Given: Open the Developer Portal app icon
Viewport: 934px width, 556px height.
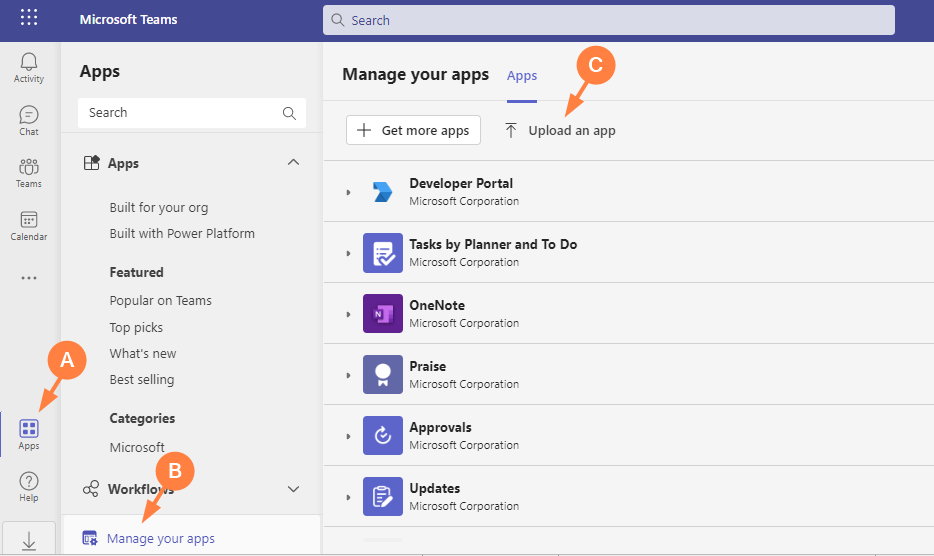Looking at the screenshot, I should click(382, 192).
